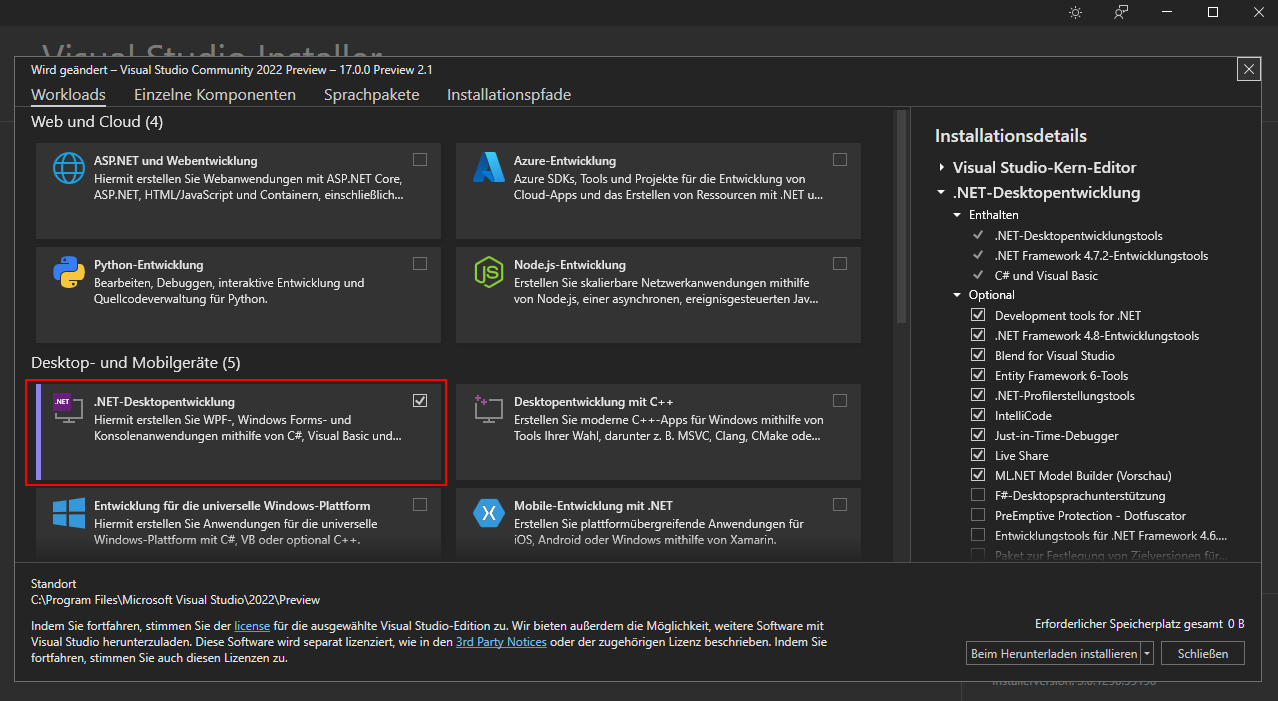
Task: Open the 3rd Party Notices link
Action: click(x=501, y=642)
